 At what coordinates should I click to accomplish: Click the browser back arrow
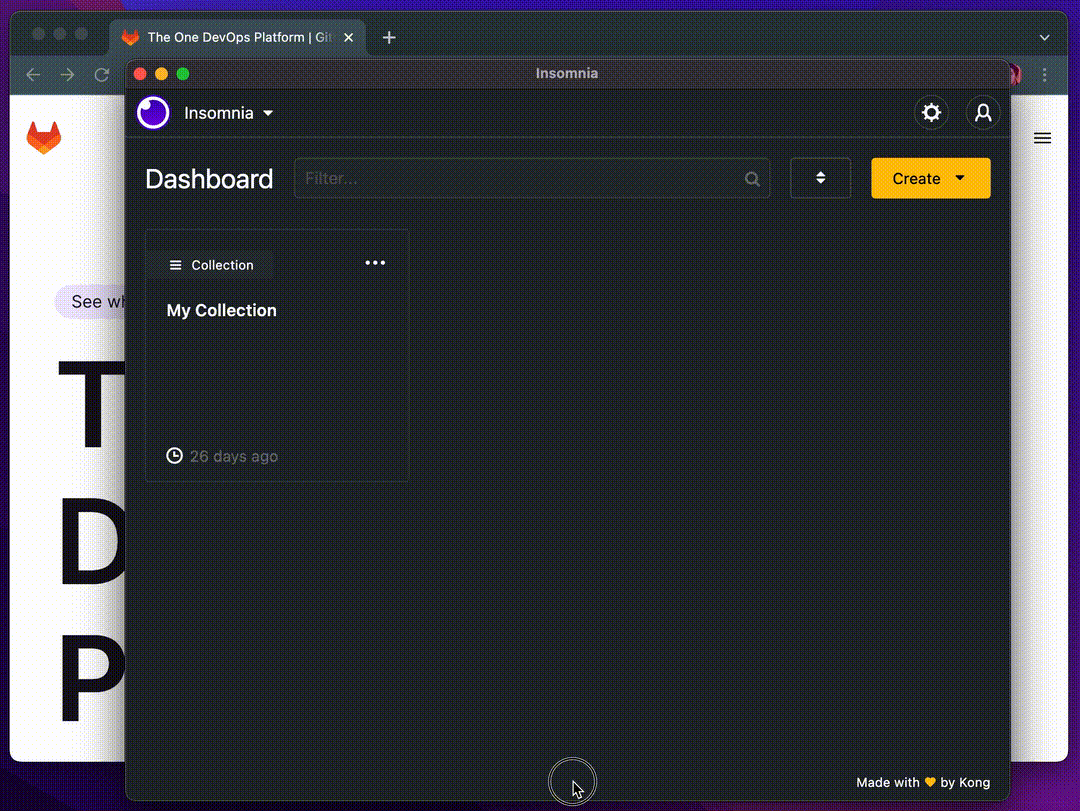point(33,74)
